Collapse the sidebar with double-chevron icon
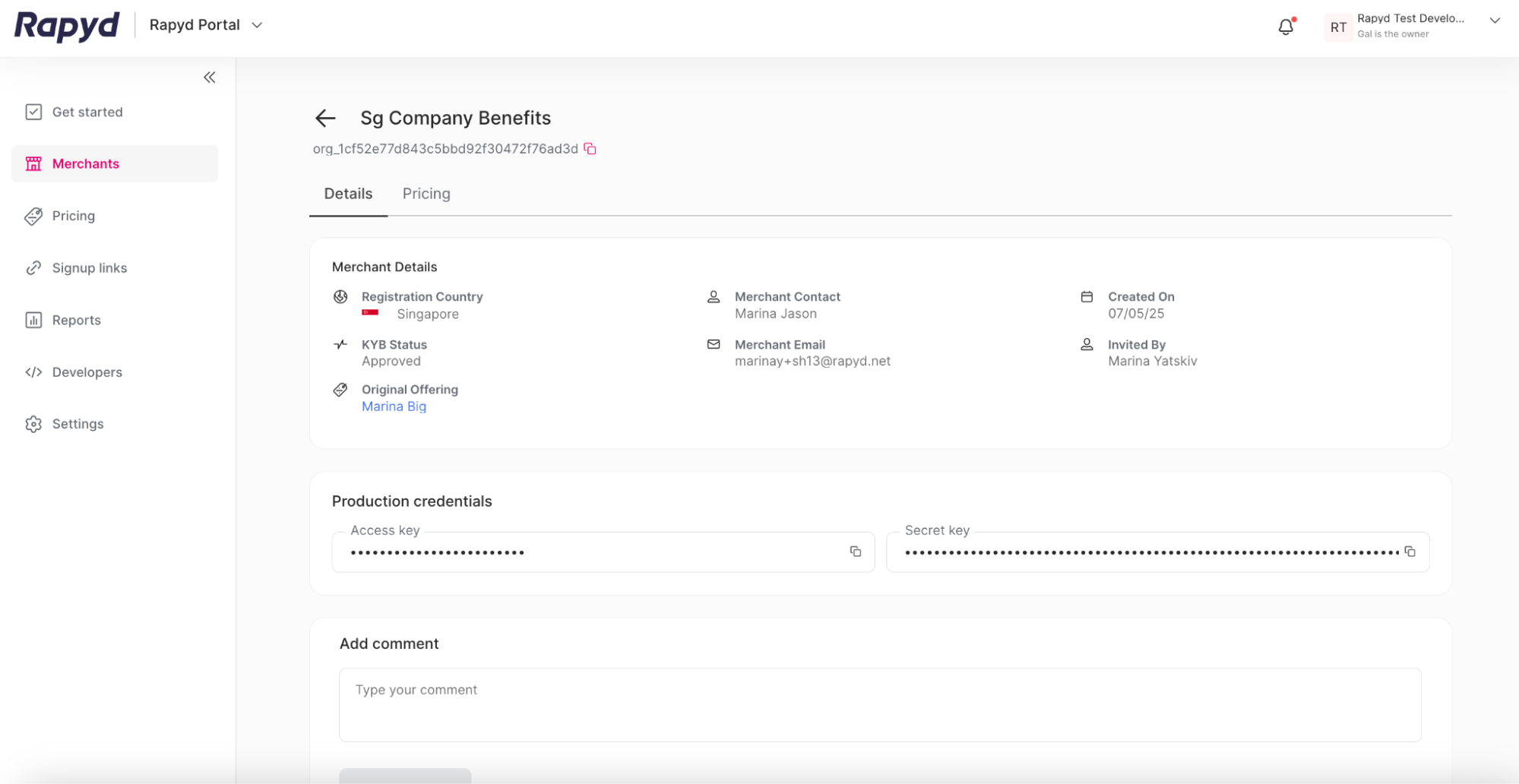Screen dimensions: 1519x784 coord(210,77)
